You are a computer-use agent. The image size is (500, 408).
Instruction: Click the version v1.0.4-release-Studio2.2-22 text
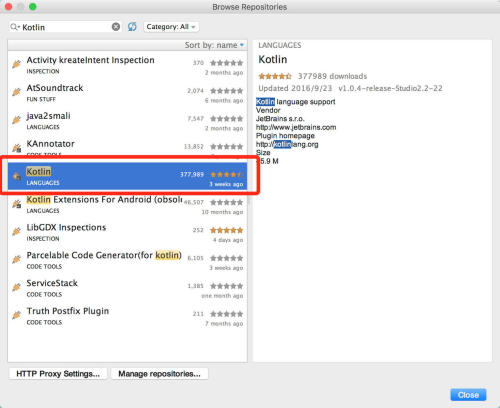click(390, 88)
